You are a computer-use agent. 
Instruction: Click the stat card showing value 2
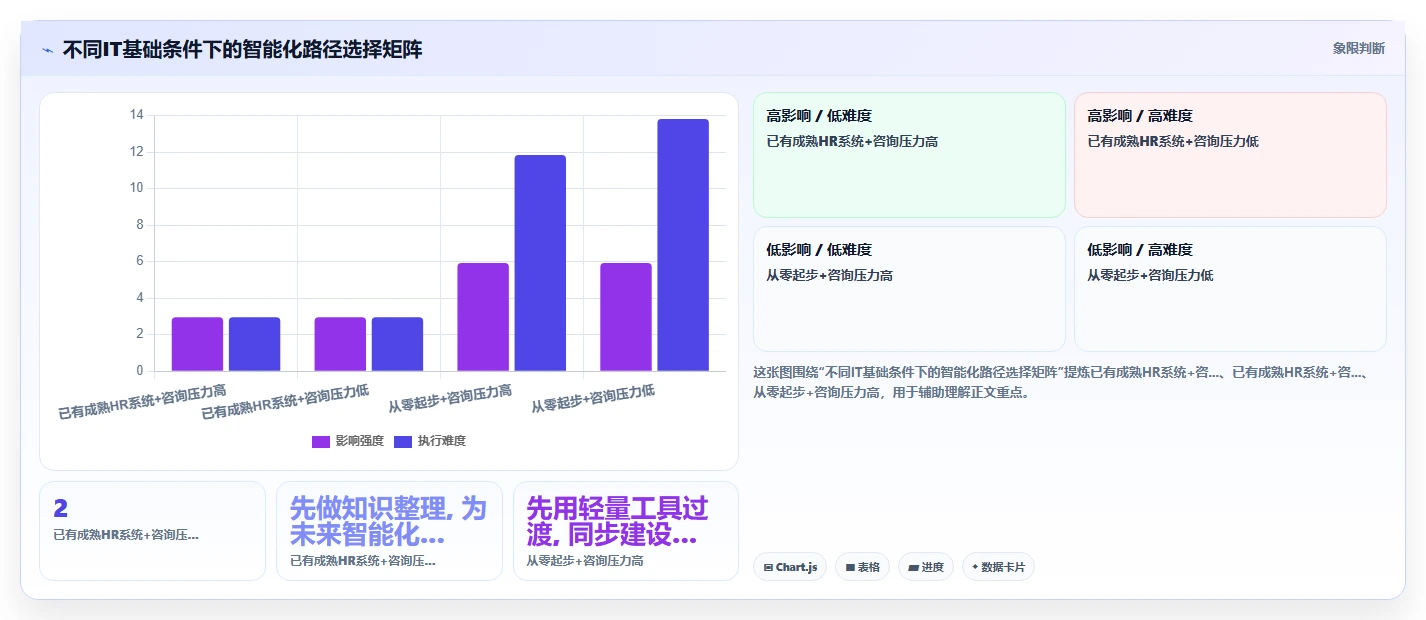(x=152, y=531)
